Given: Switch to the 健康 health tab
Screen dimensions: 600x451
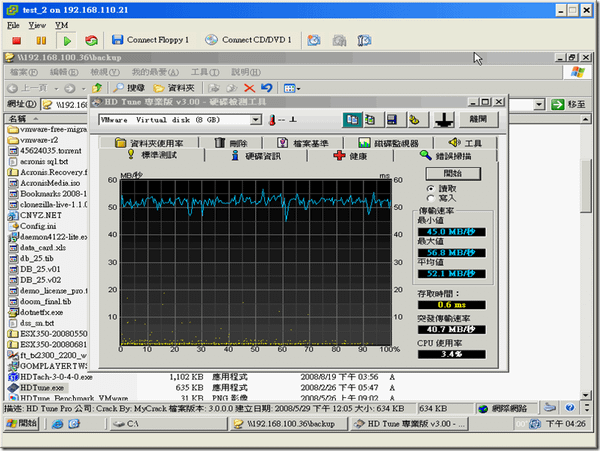Looking at the screenshot, I should tap(350, 156).
